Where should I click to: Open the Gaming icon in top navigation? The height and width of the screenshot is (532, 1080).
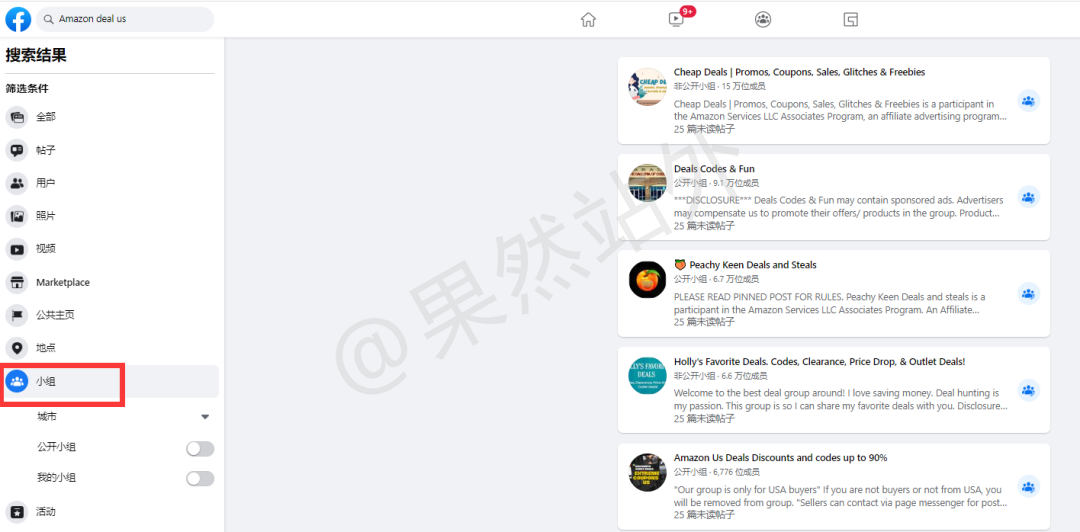[x=851, y=19]
